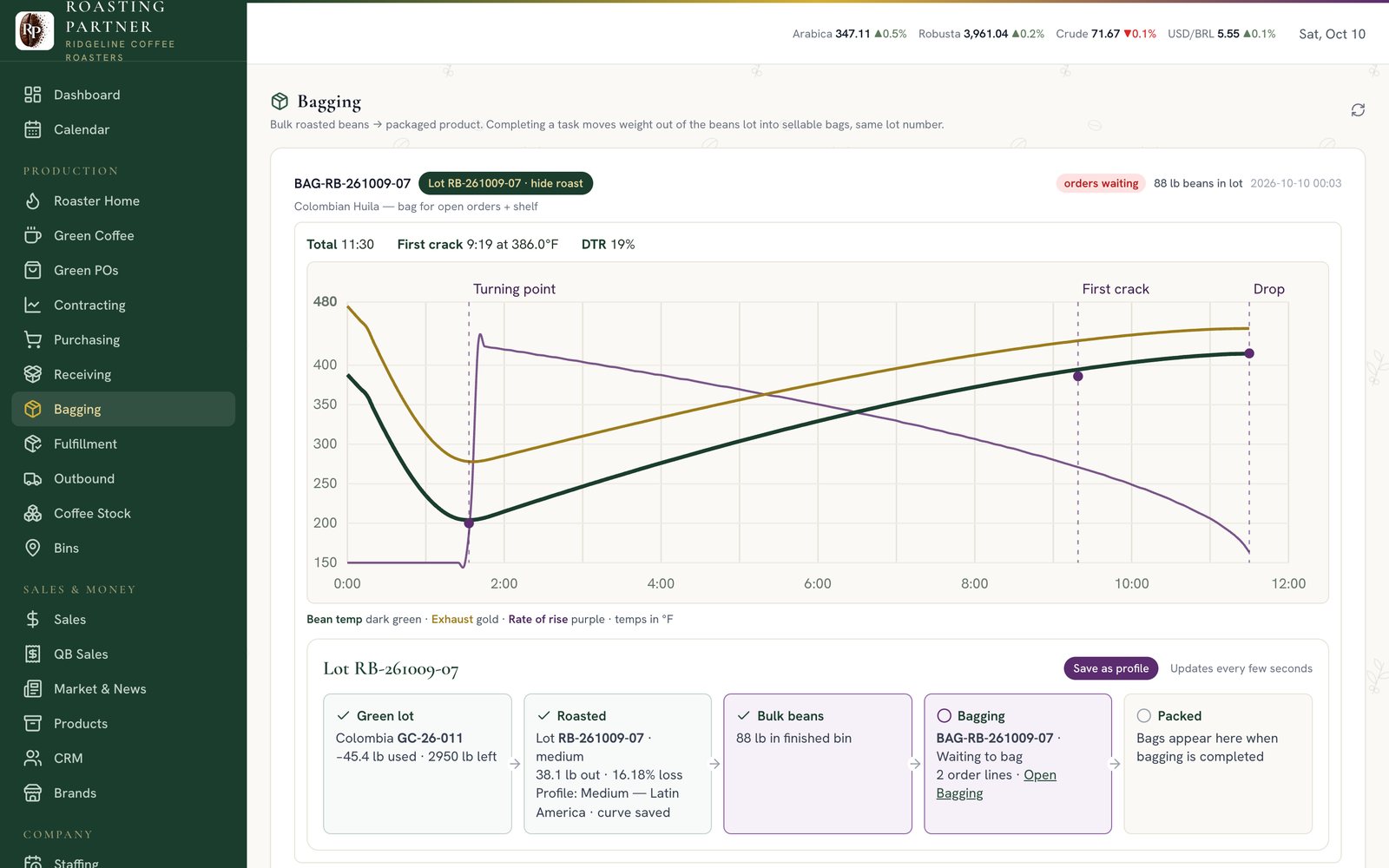
Task: Click the Calendar icon in sidebar
Action: pos(33,129)
